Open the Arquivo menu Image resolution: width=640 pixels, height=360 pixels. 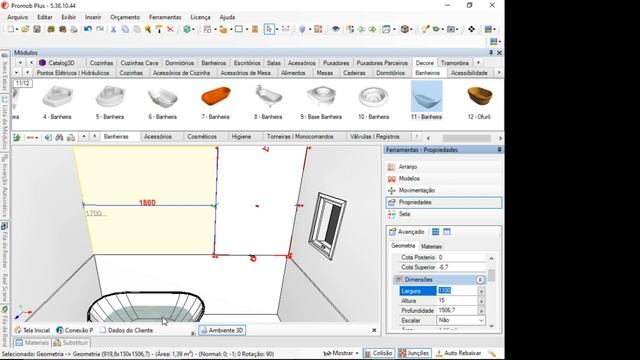(x=18, y=17)
